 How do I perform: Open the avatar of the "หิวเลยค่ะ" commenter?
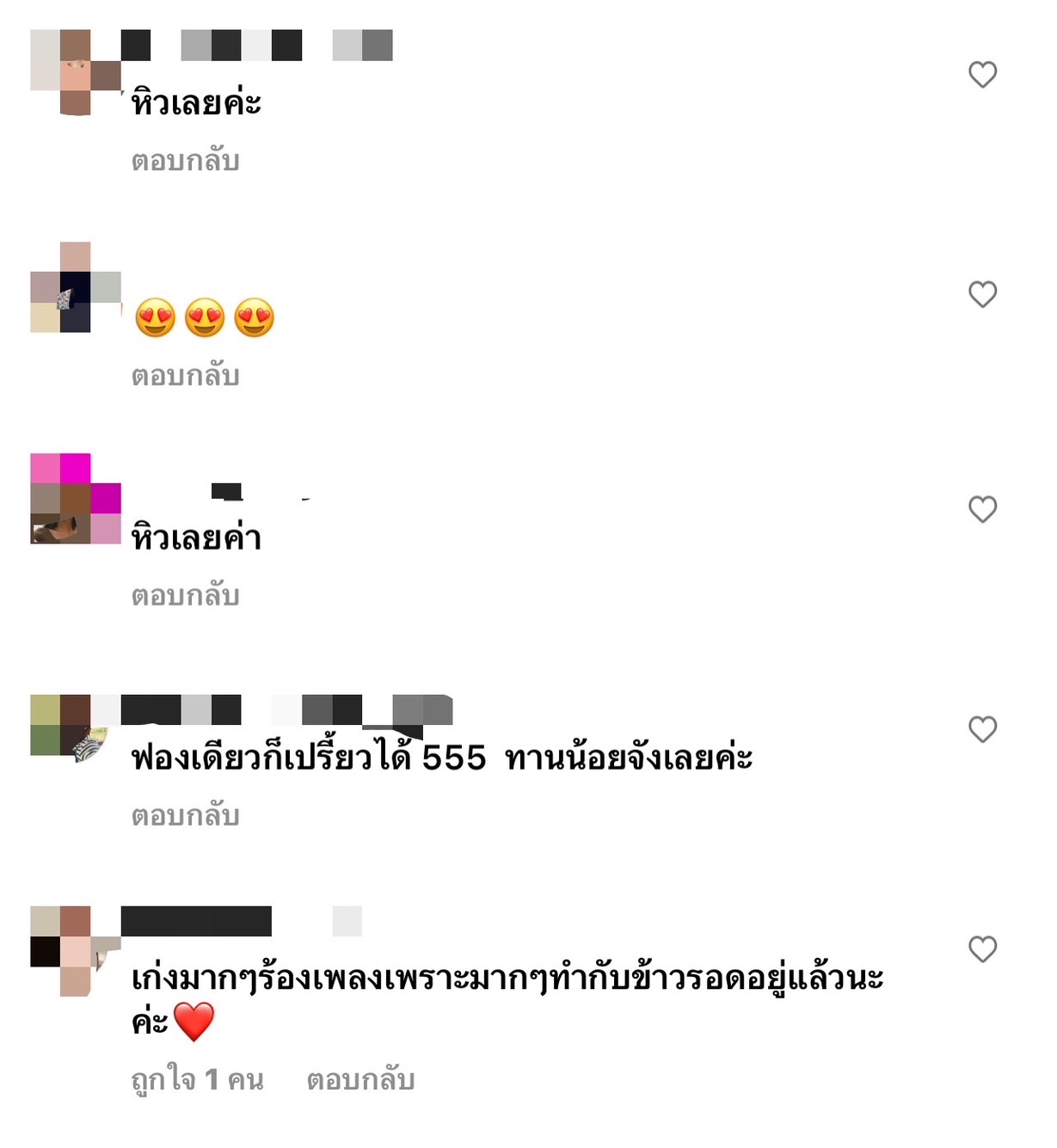[x=76, y=72]
